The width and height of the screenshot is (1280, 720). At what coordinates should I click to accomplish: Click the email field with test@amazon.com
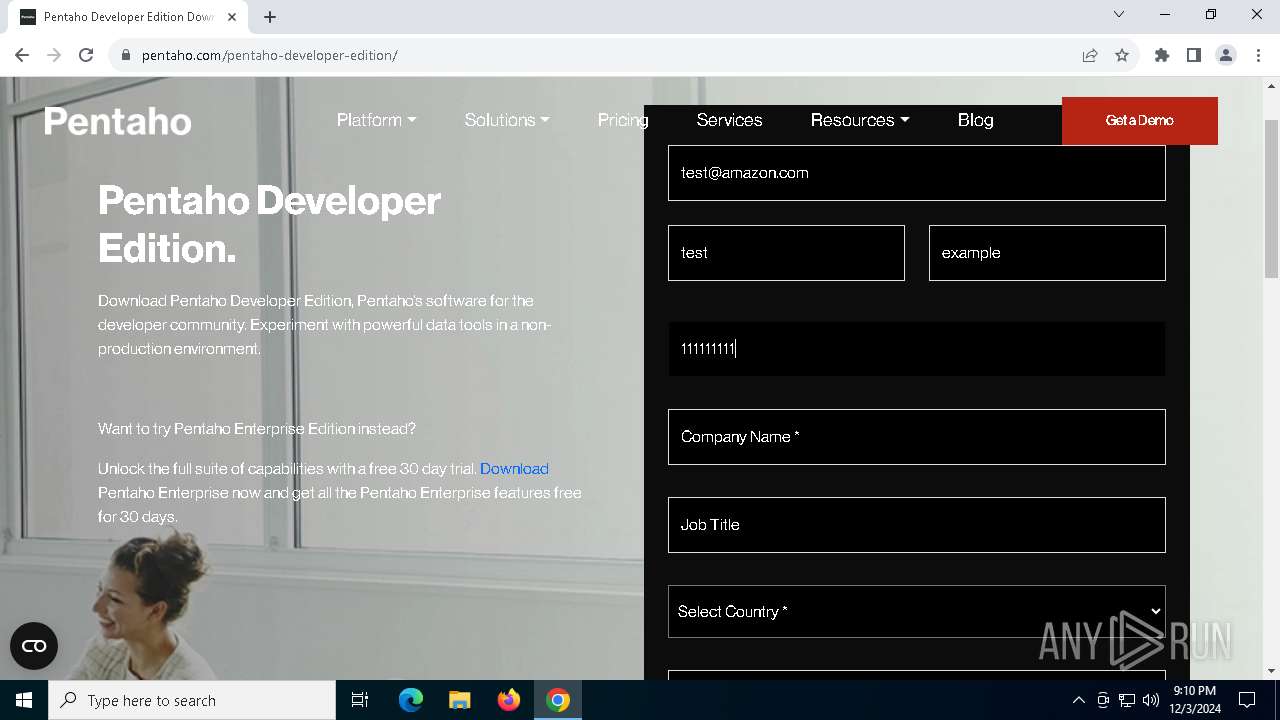click(917, 173)
